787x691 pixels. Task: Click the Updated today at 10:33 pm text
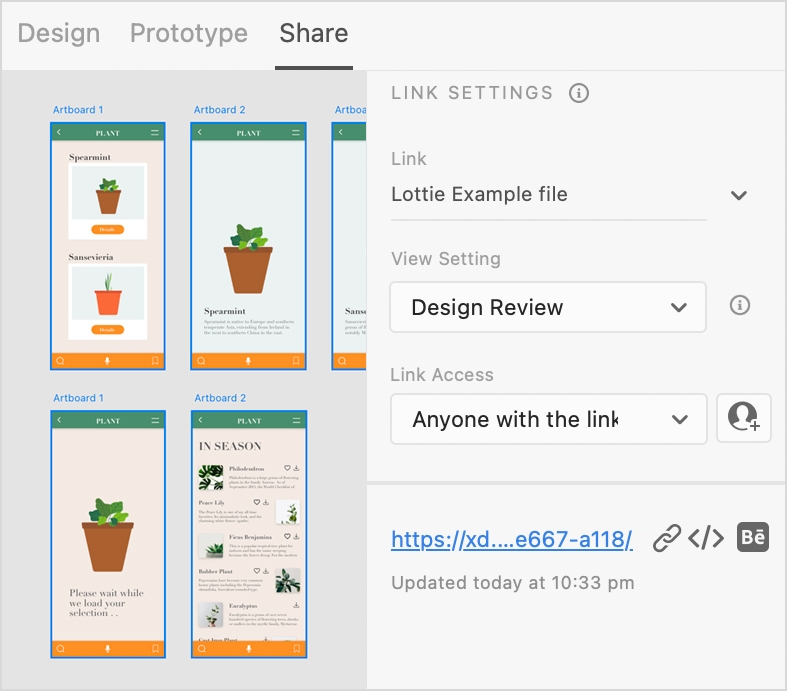click(512, 583)
